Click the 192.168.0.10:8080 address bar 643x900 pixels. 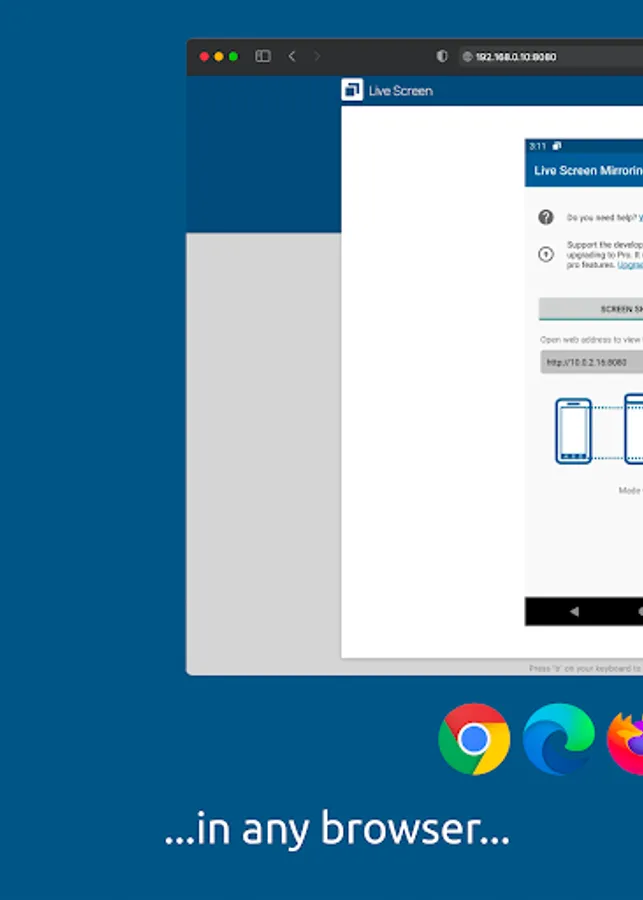(551, 57)
